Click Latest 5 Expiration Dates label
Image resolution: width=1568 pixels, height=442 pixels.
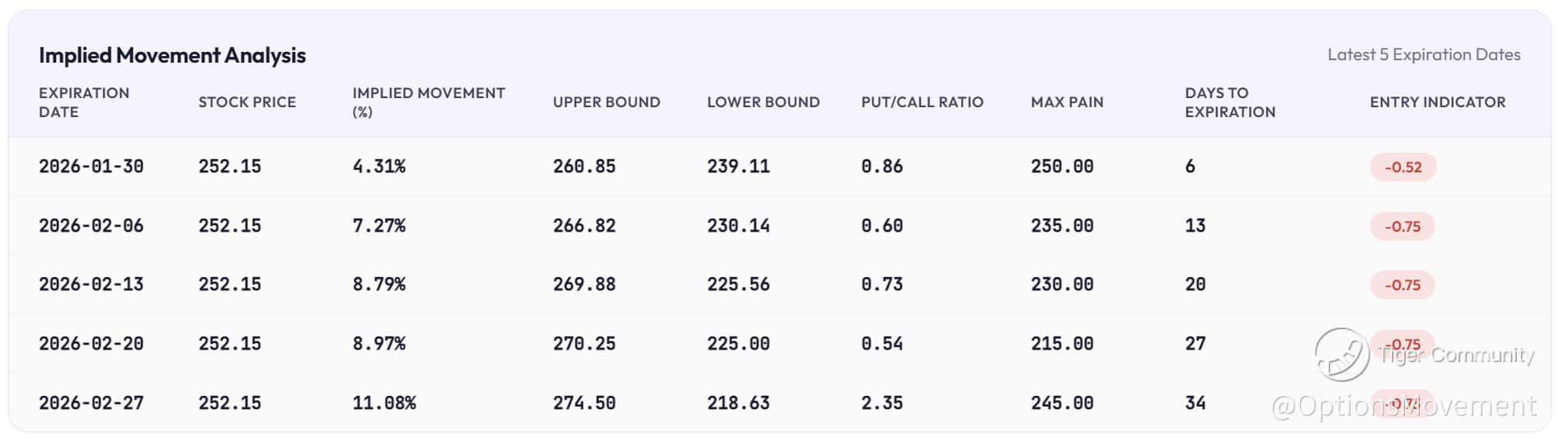tap(1423, 55)
